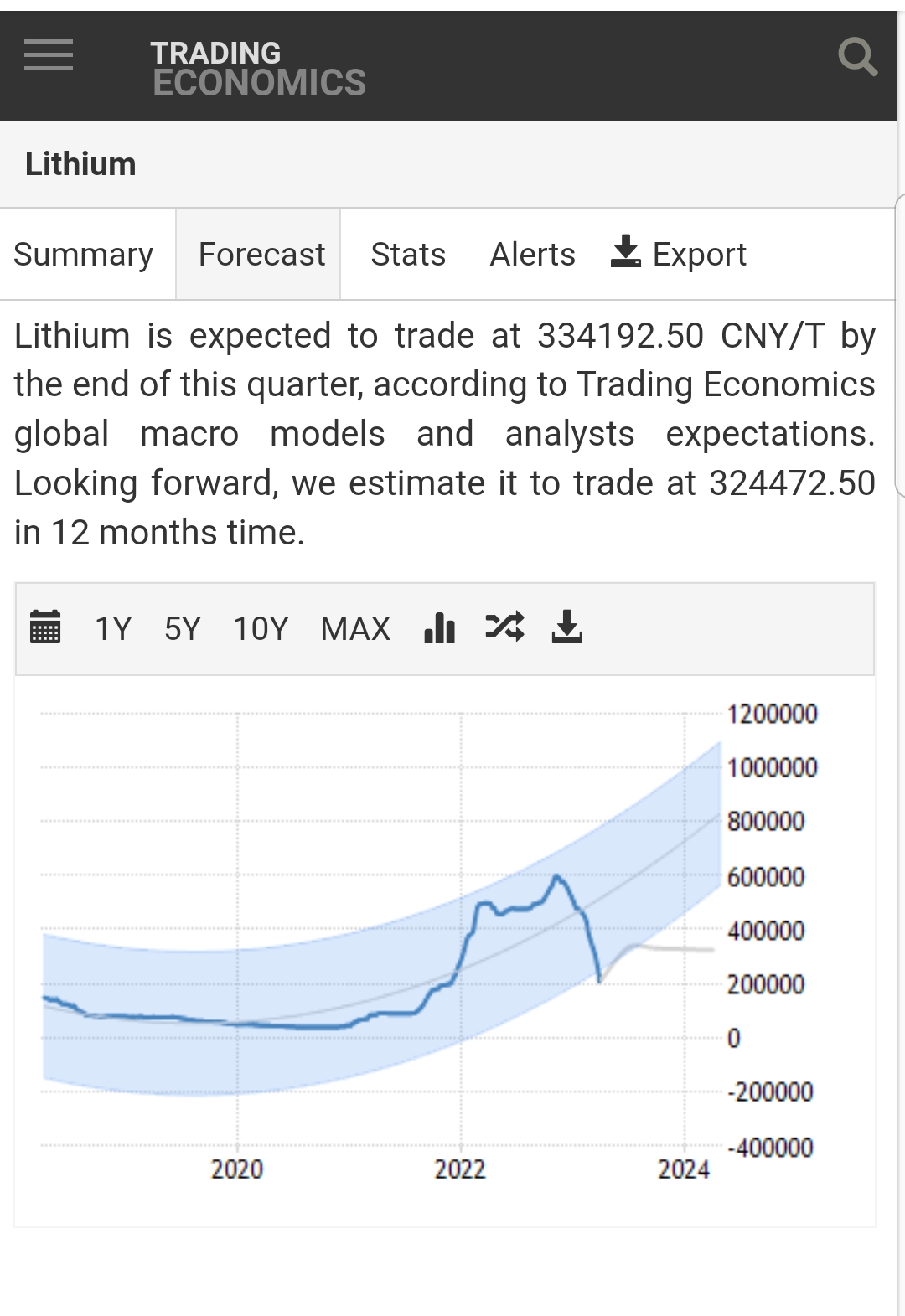Image resolution: width=905 pixels, height=1316 pixels.
Task: Click the 2022 marker on chart axis
Action: [x=460, y=1169]
